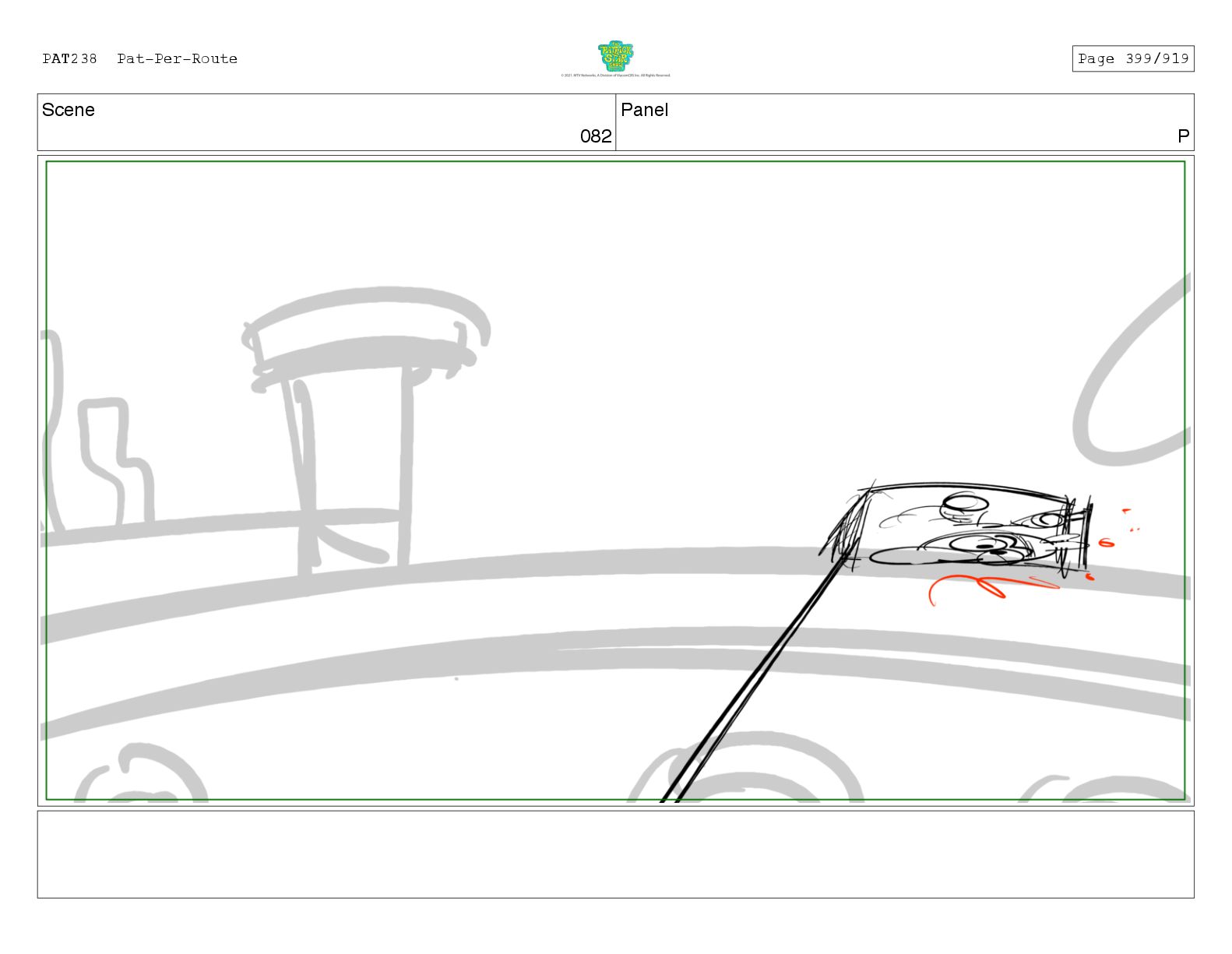
Task: Select the "PAT238" episode code text
Action: (70, 58)
